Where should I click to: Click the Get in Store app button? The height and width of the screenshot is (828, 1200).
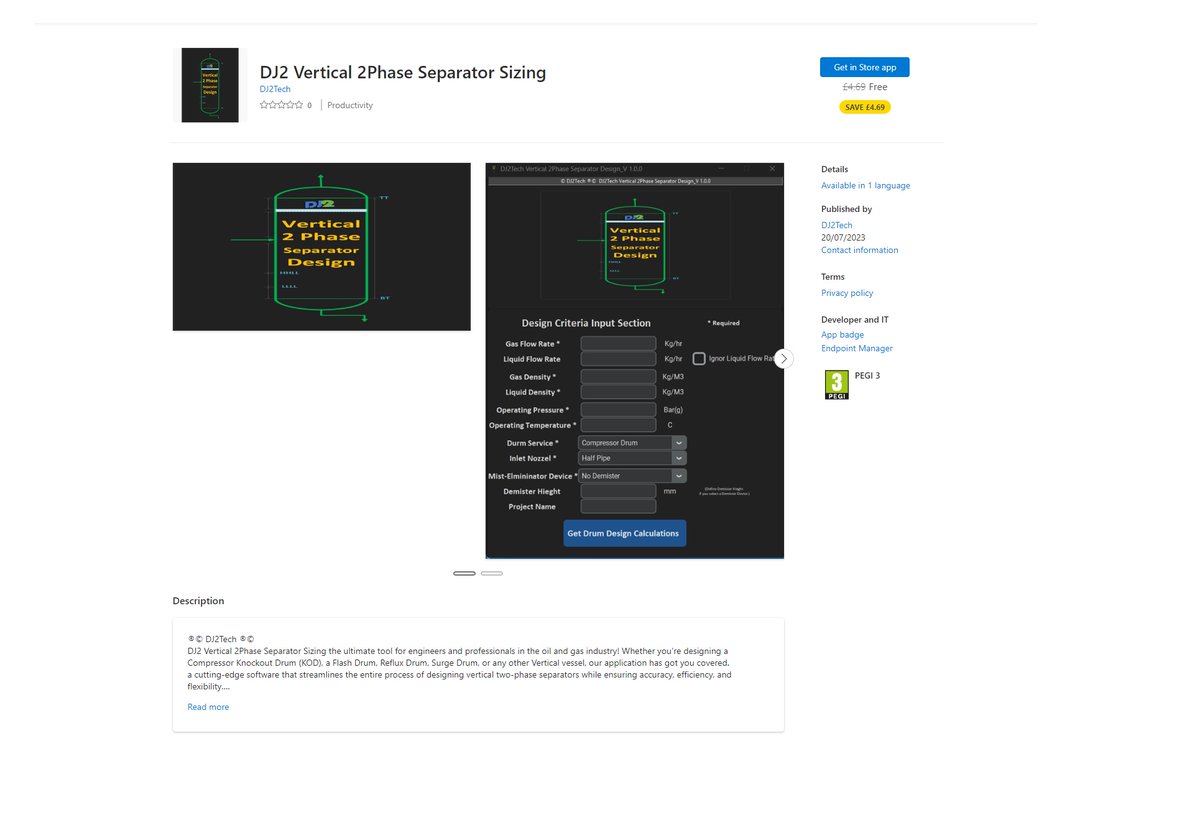[864, 66]
